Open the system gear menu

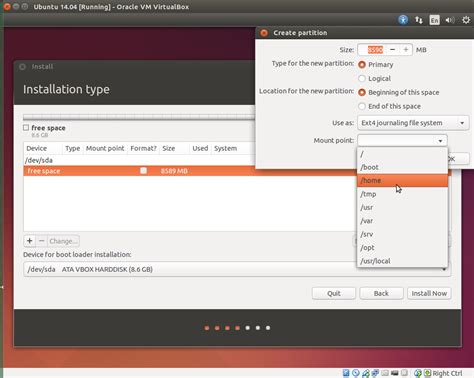[x=466, y=20]
